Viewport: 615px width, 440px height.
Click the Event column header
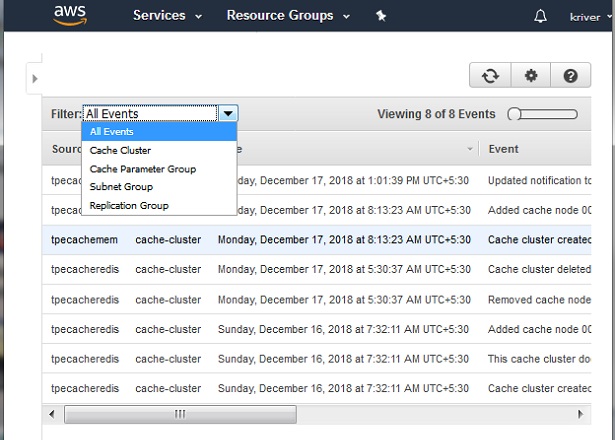pos(504,149)
